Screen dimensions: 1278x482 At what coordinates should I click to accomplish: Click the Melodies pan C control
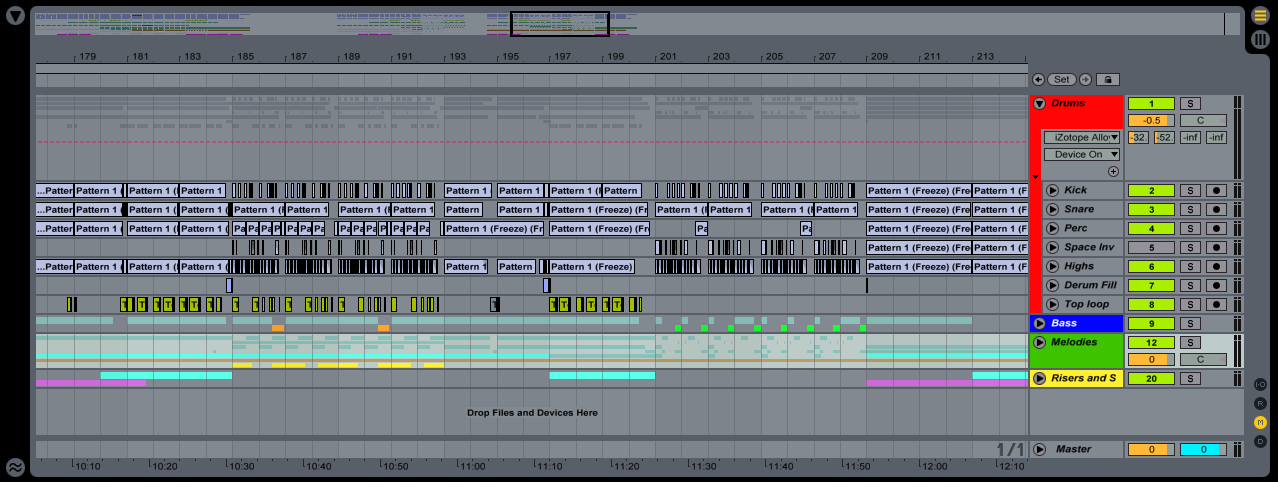1203,359
